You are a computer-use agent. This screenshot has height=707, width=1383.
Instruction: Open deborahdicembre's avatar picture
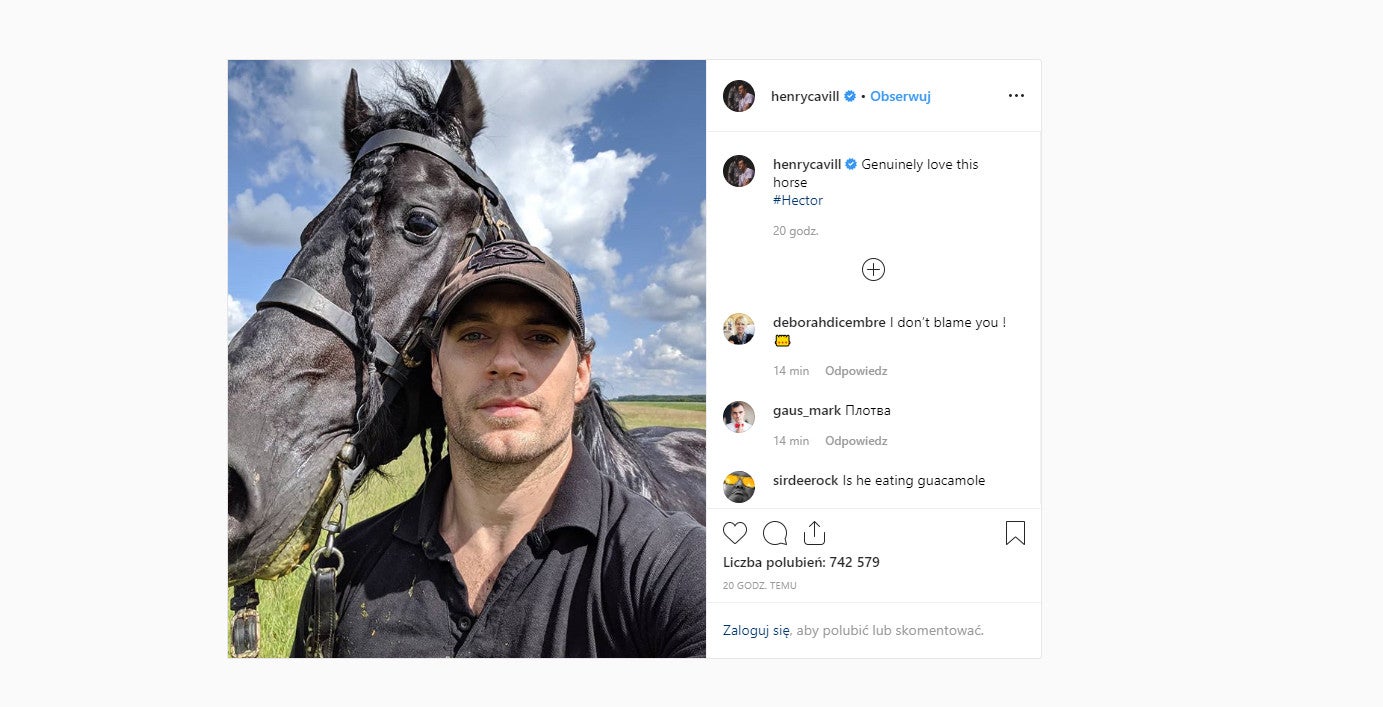pos(739,329)
